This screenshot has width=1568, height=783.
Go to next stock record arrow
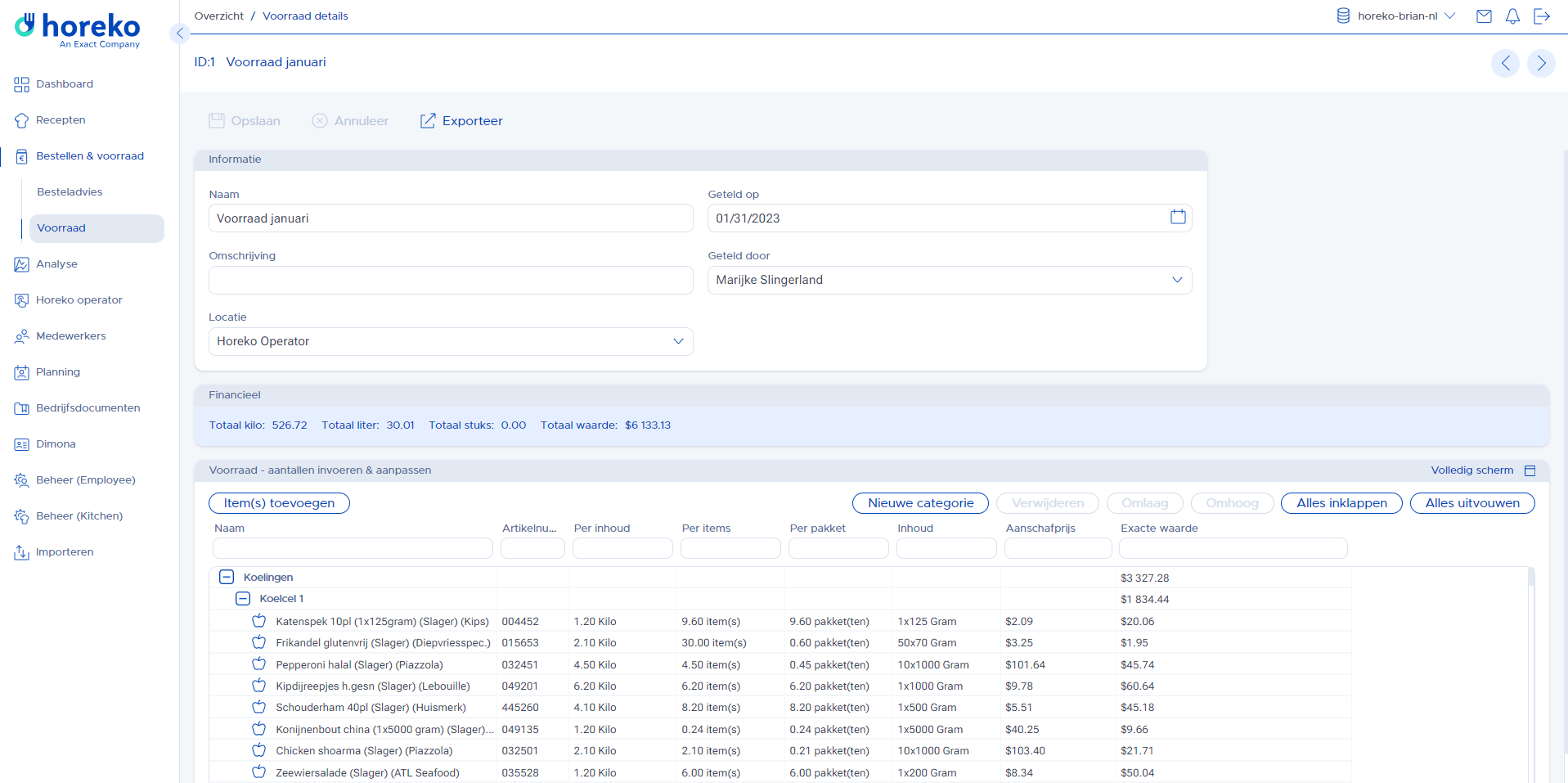pyautogui.click(x=1541, y=63)
